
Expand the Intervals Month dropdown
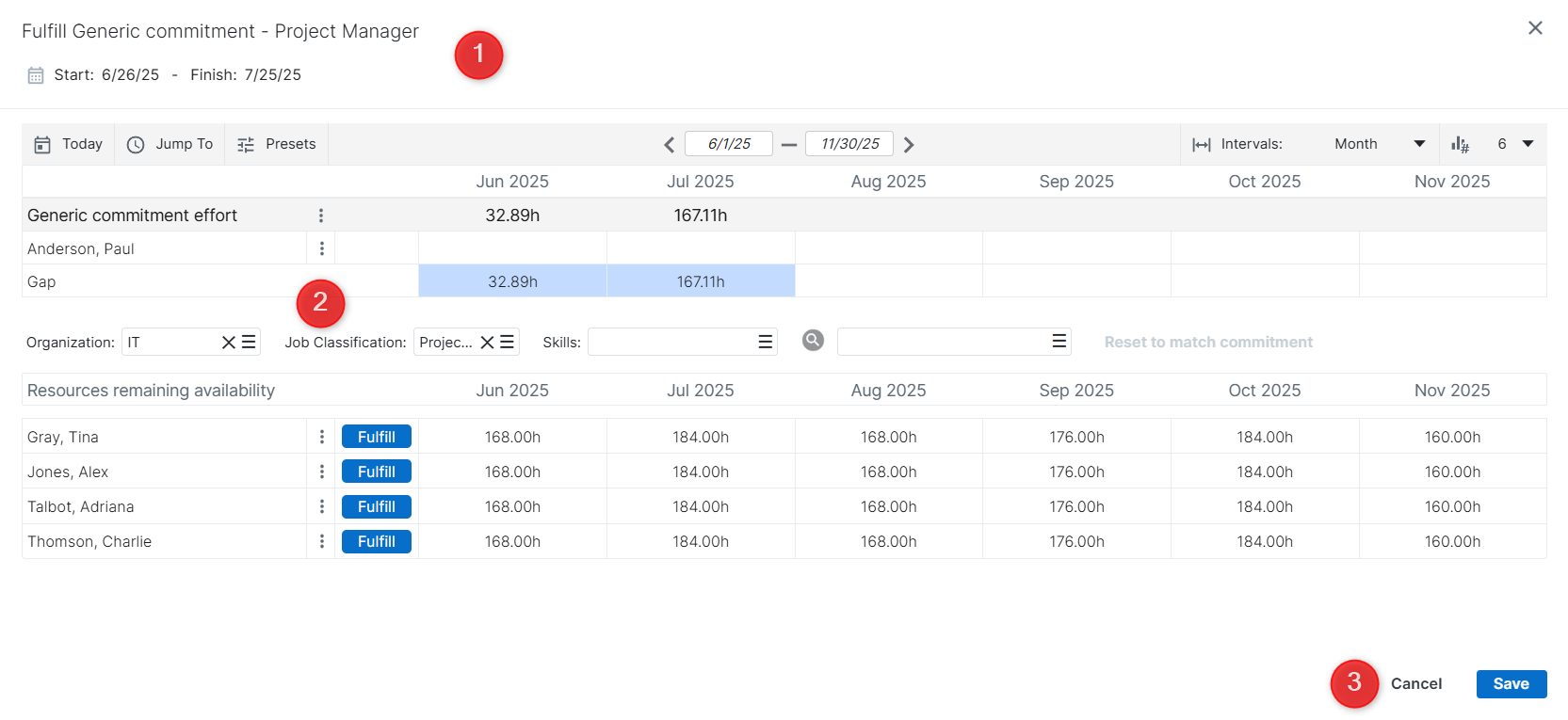click(x=1379, y=144)
